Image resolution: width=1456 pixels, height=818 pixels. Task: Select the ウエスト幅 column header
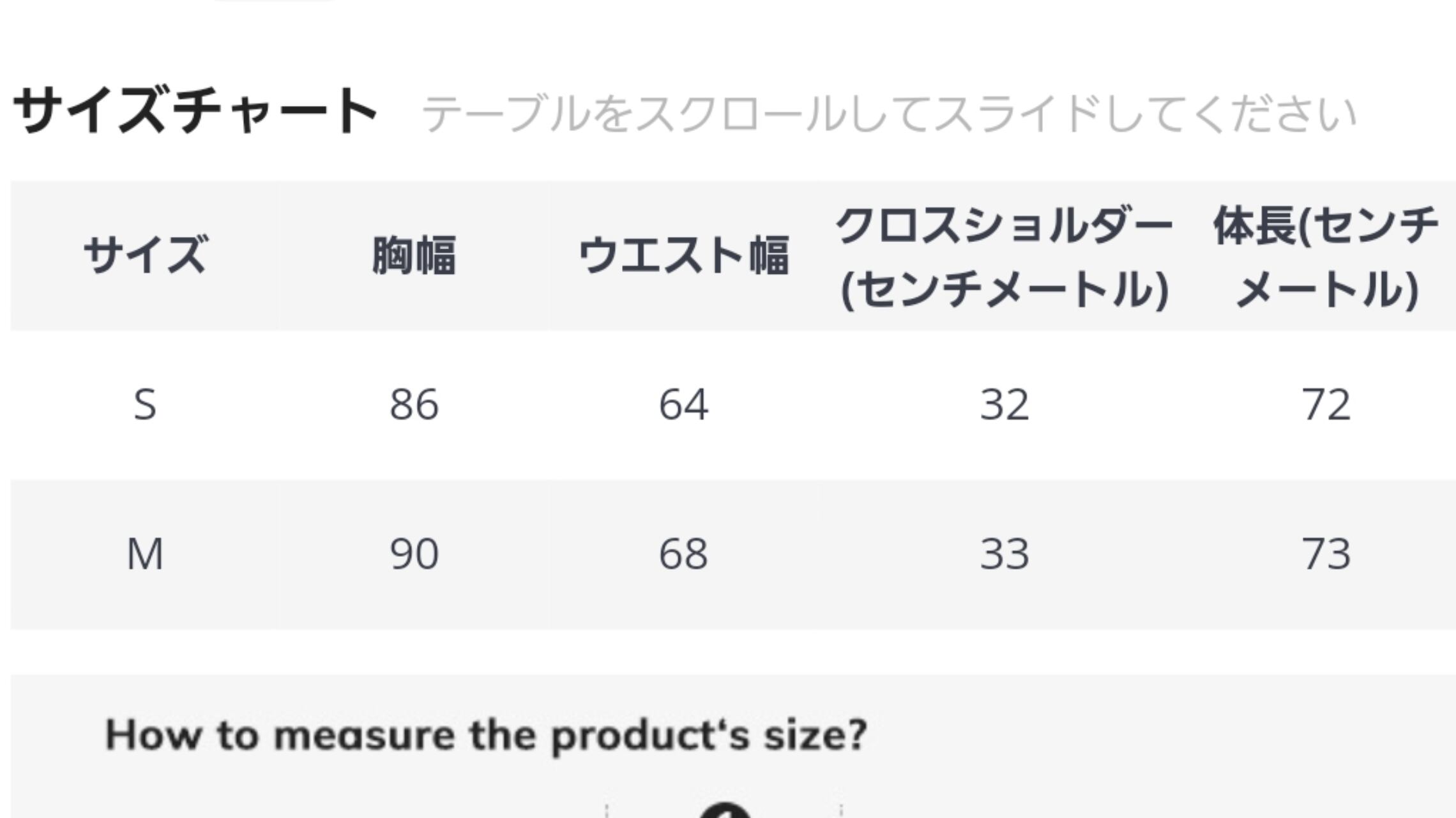683,255
